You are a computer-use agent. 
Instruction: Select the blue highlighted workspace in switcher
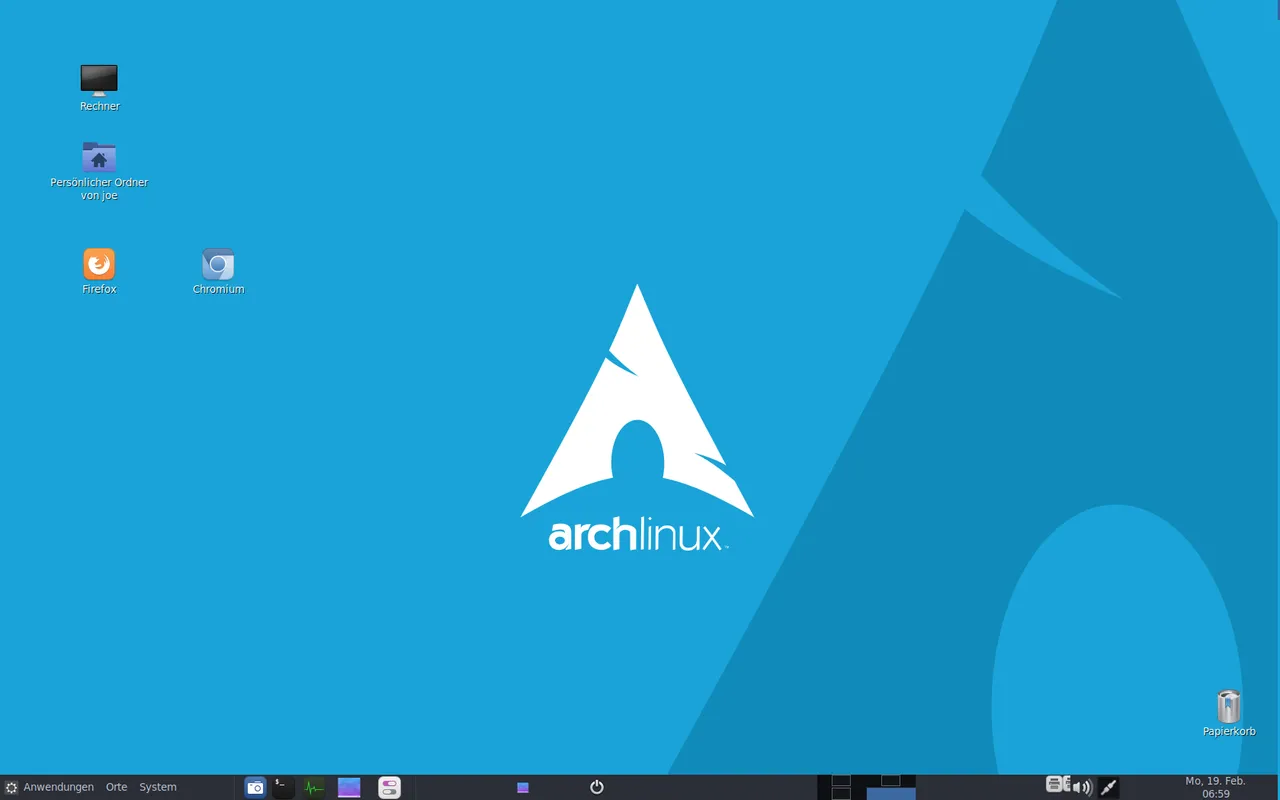[891, 794]
